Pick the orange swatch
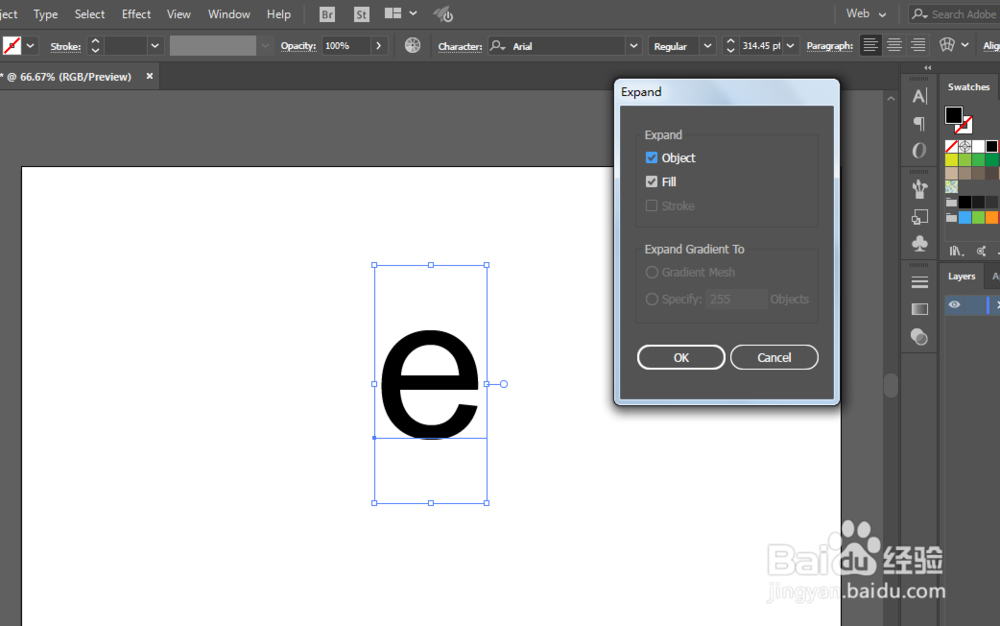 [x=992, y=218]
